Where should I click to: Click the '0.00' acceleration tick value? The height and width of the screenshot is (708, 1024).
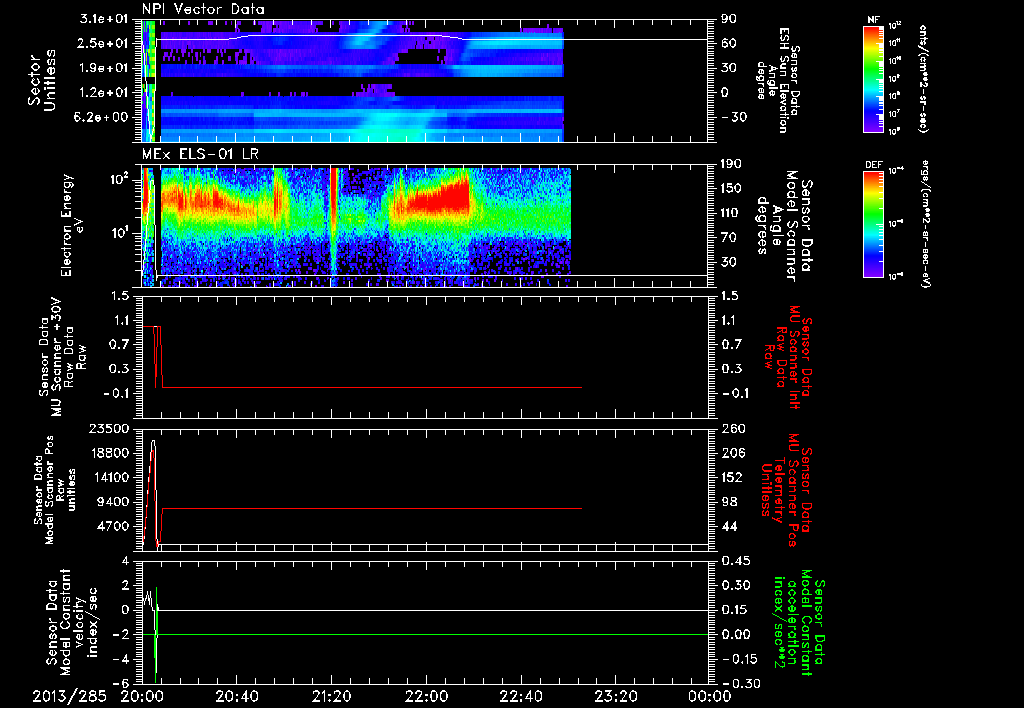click(x=737, y=634)
